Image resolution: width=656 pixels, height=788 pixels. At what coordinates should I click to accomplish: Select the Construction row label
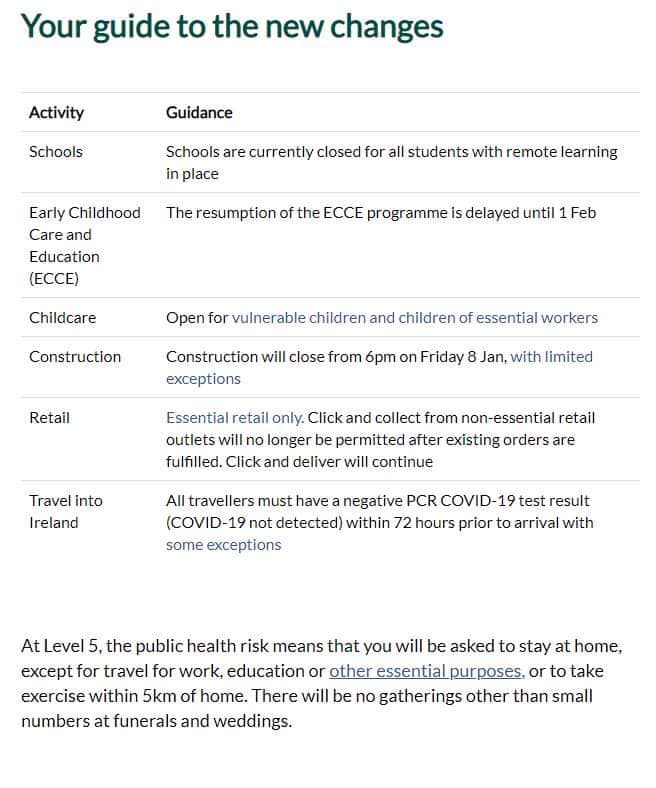pyautogui.click(x=75, y=357)
